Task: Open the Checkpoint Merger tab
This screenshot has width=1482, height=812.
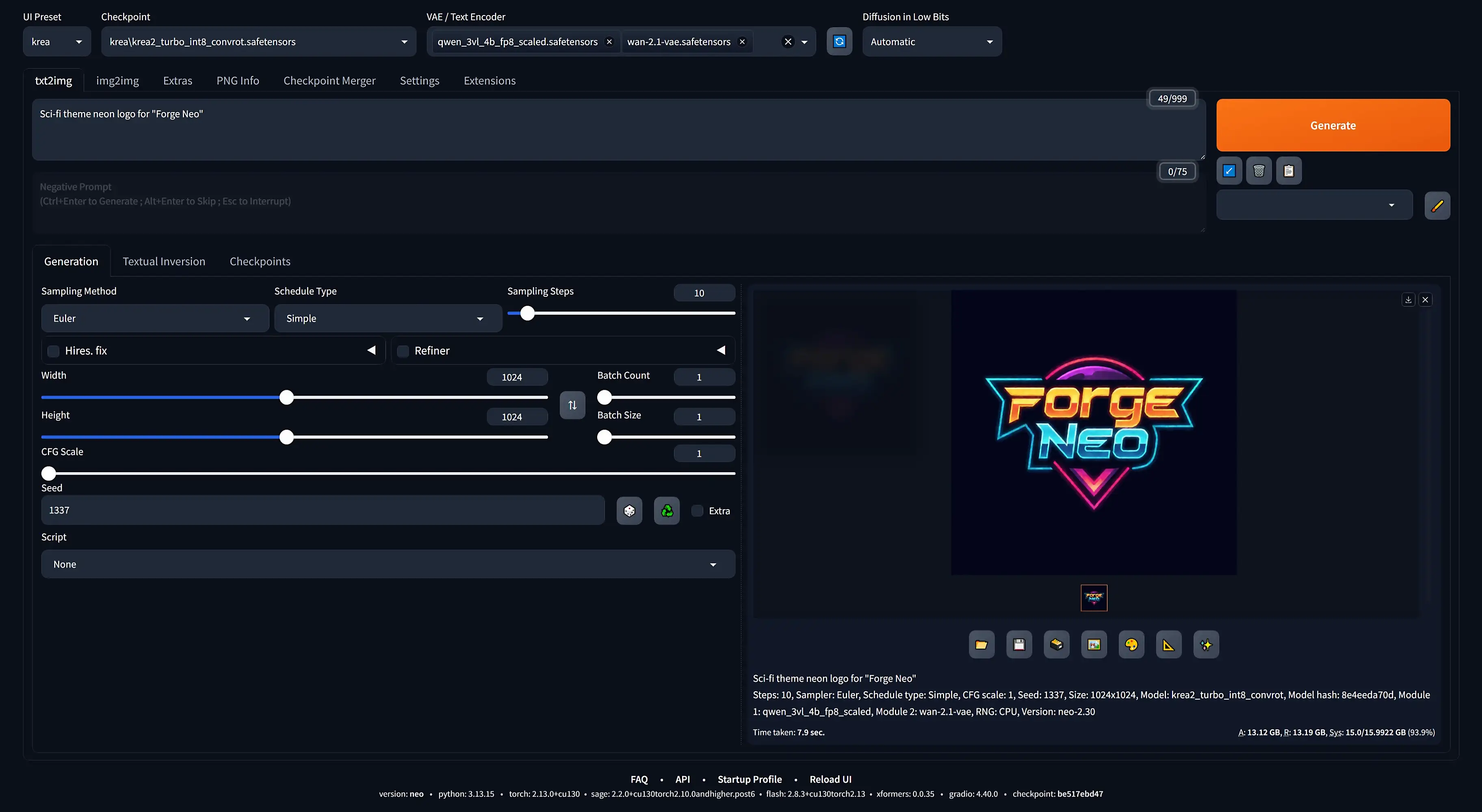Action: pyautogui.click(x=329, y=80)
